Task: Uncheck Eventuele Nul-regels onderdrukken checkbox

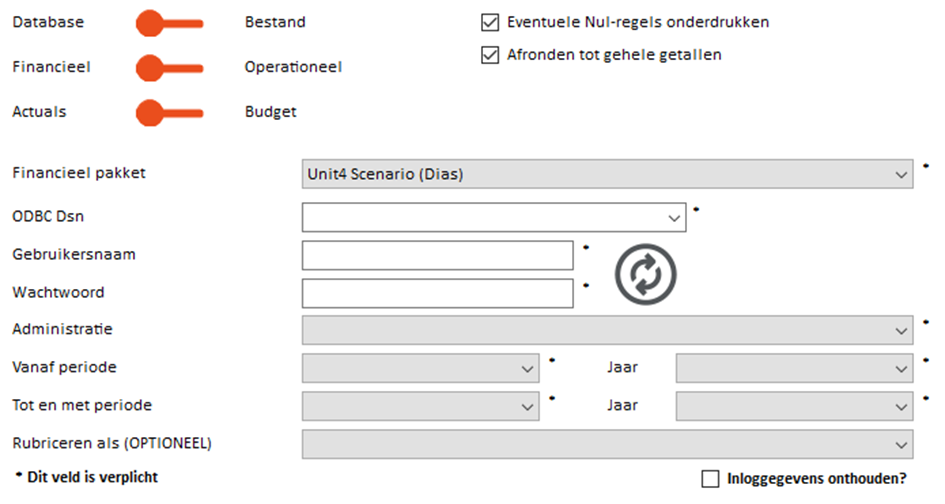Action: [490, 22]
